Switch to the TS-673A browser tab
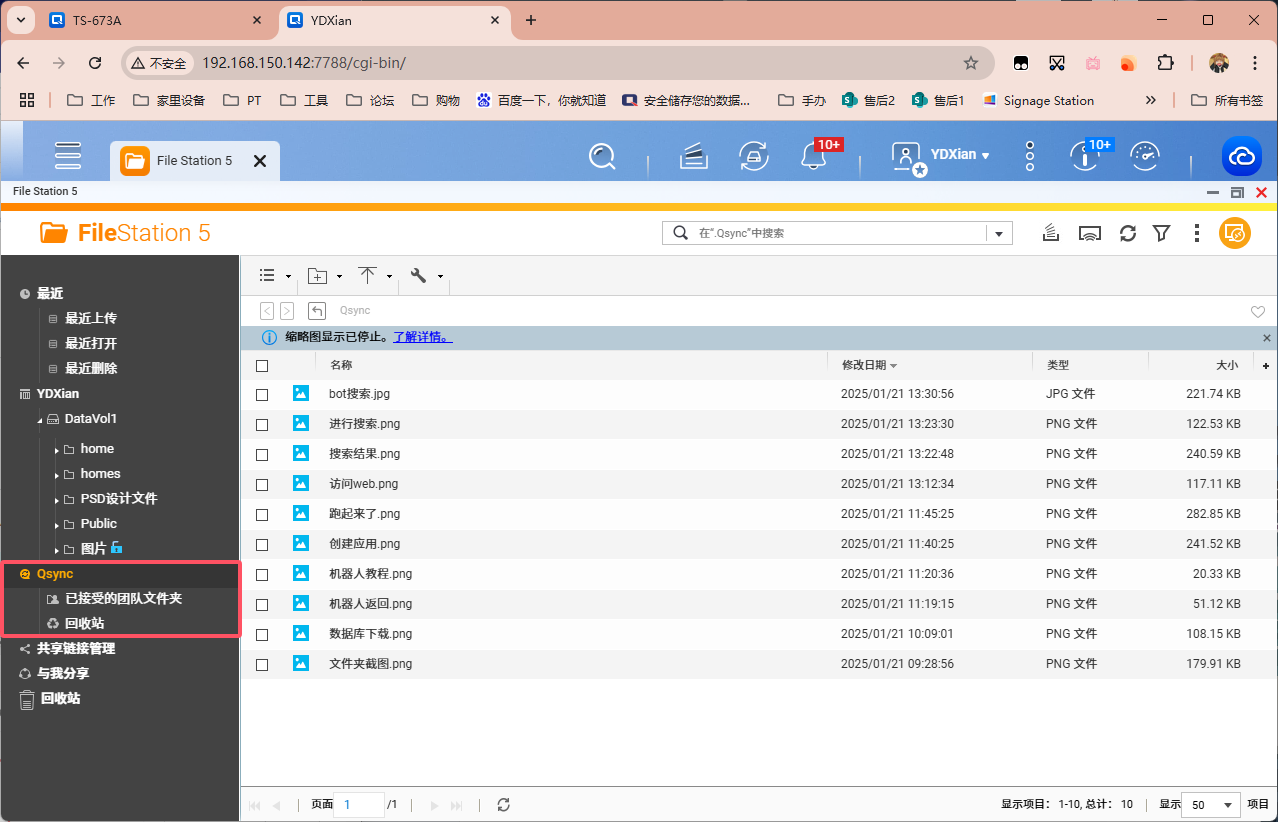The width and height of the screenshot is (1278, 822). (x=155, y=20)
